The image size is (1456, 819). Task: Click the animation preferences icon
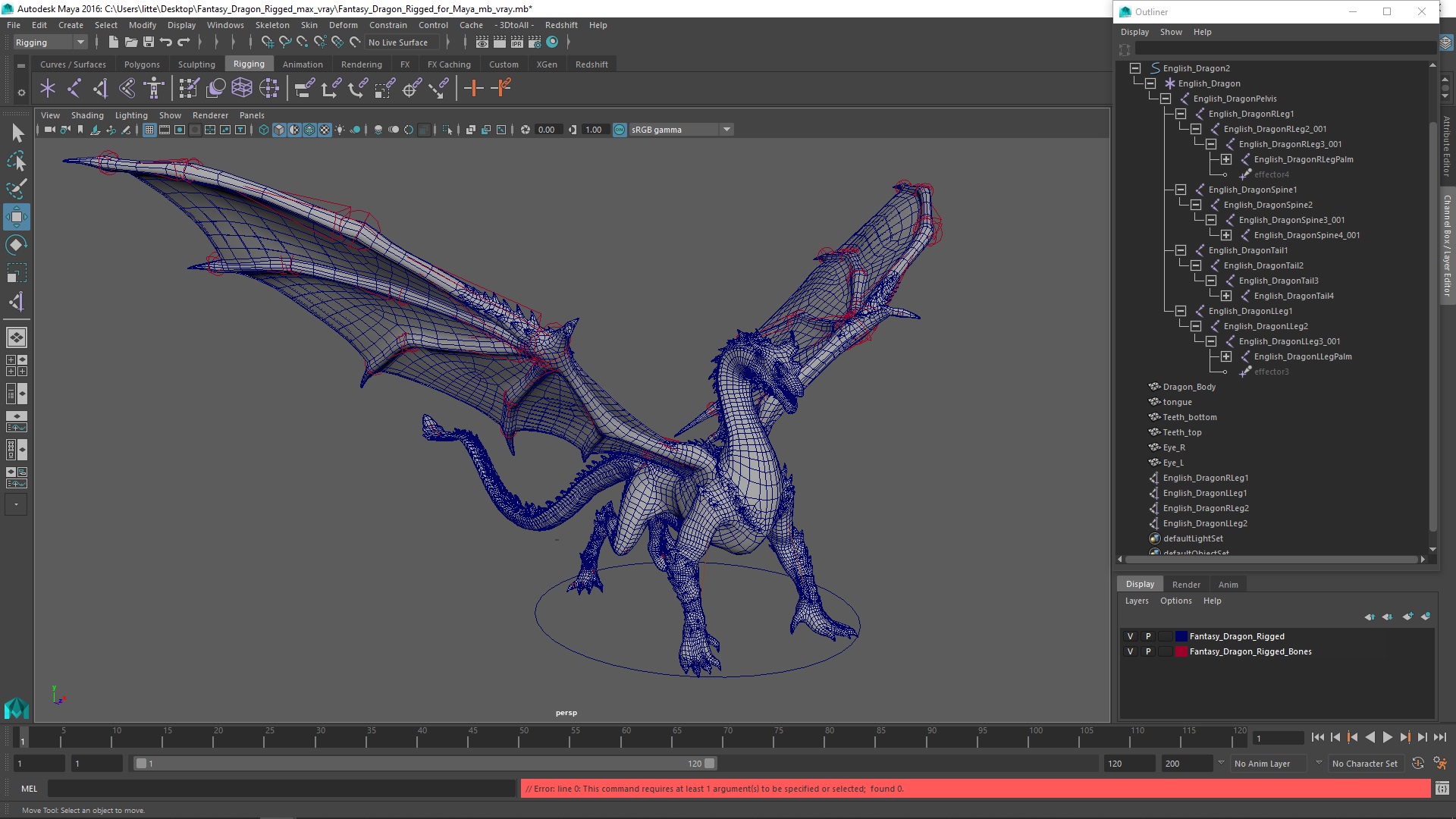1440,764
